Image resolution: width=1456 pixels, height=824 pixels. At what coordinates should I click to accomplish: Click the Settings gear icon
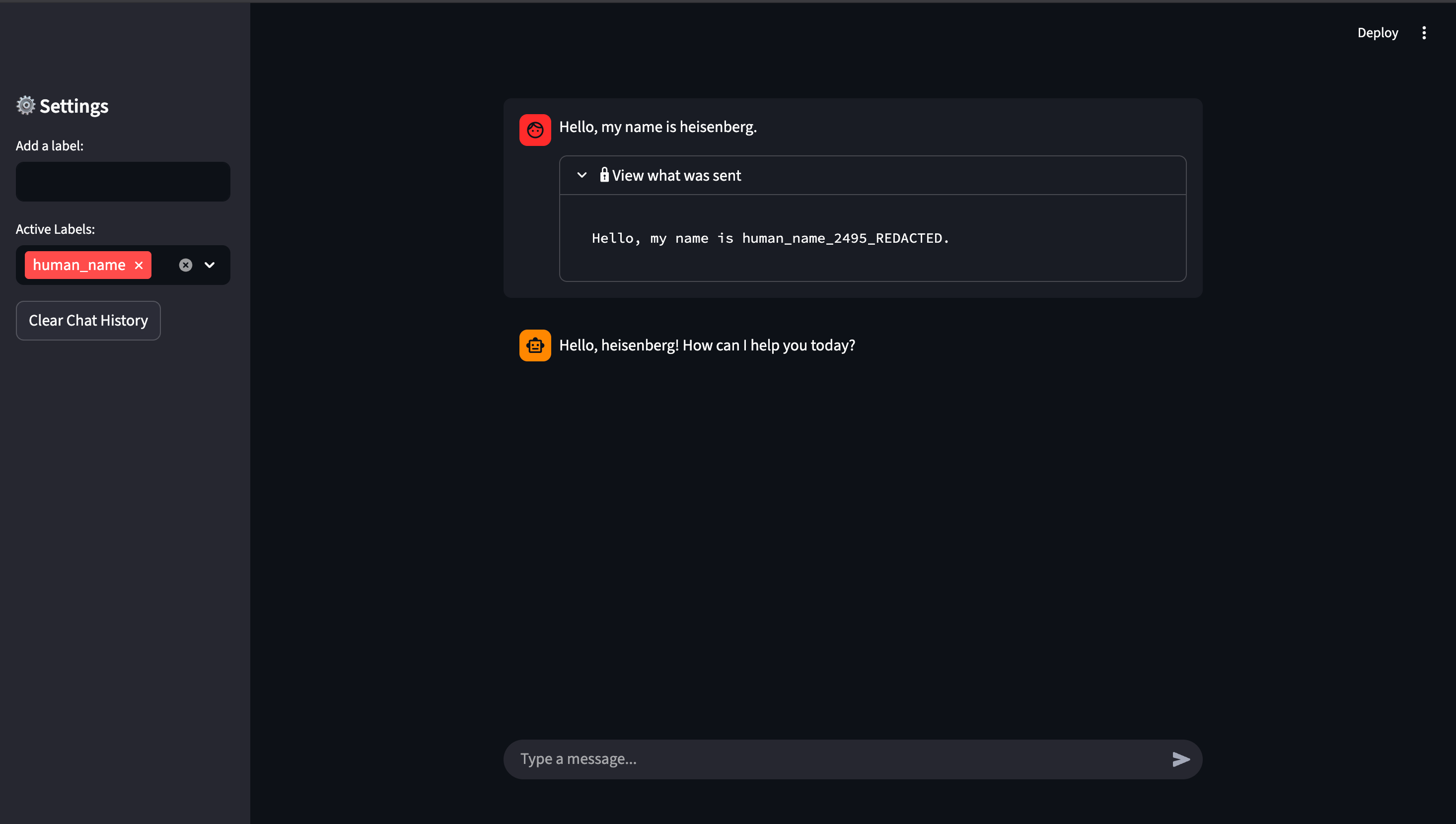point(25,105)
